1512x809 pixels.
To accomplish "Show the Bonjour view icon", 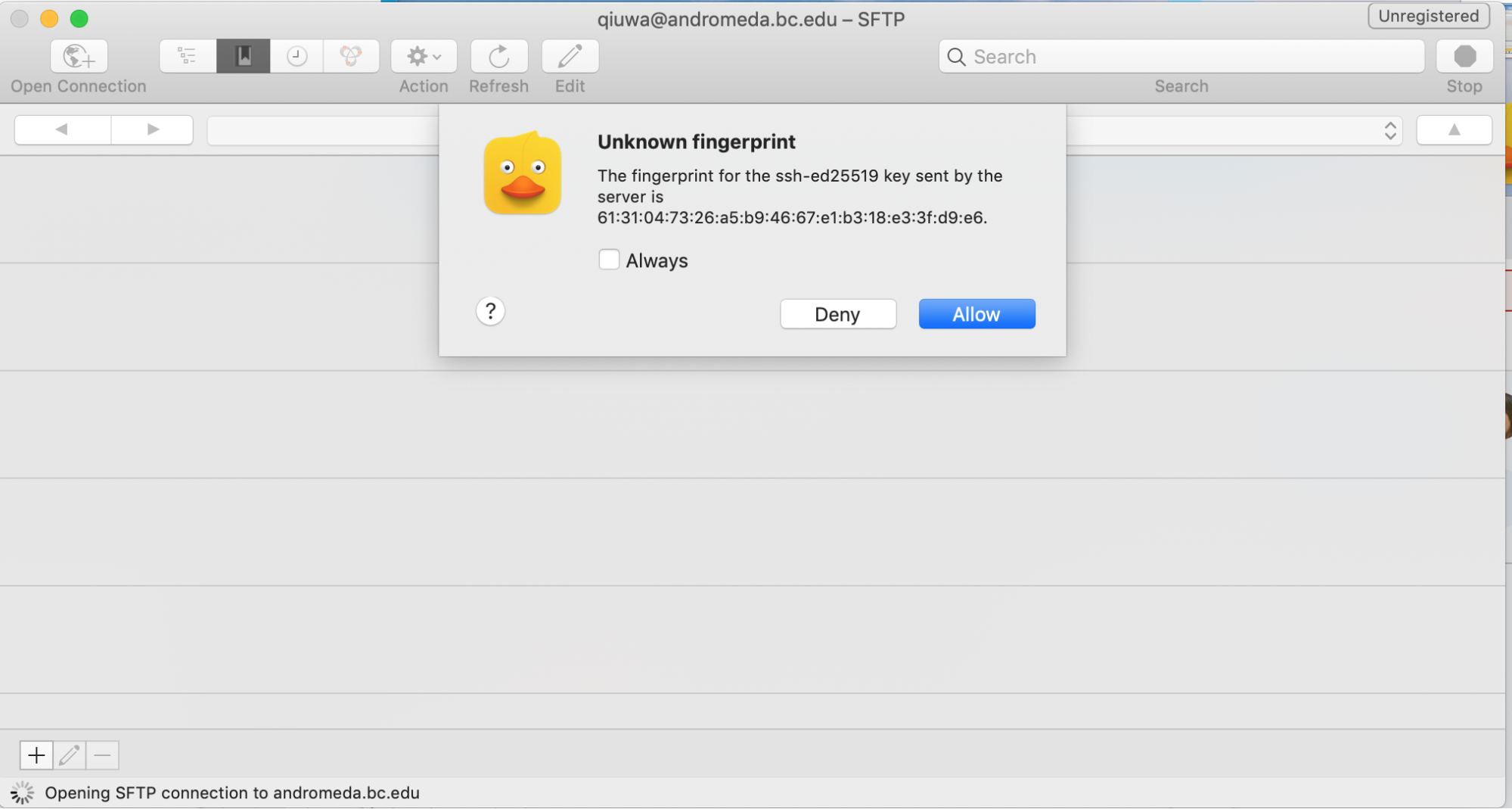I will (x=350, y=56).
